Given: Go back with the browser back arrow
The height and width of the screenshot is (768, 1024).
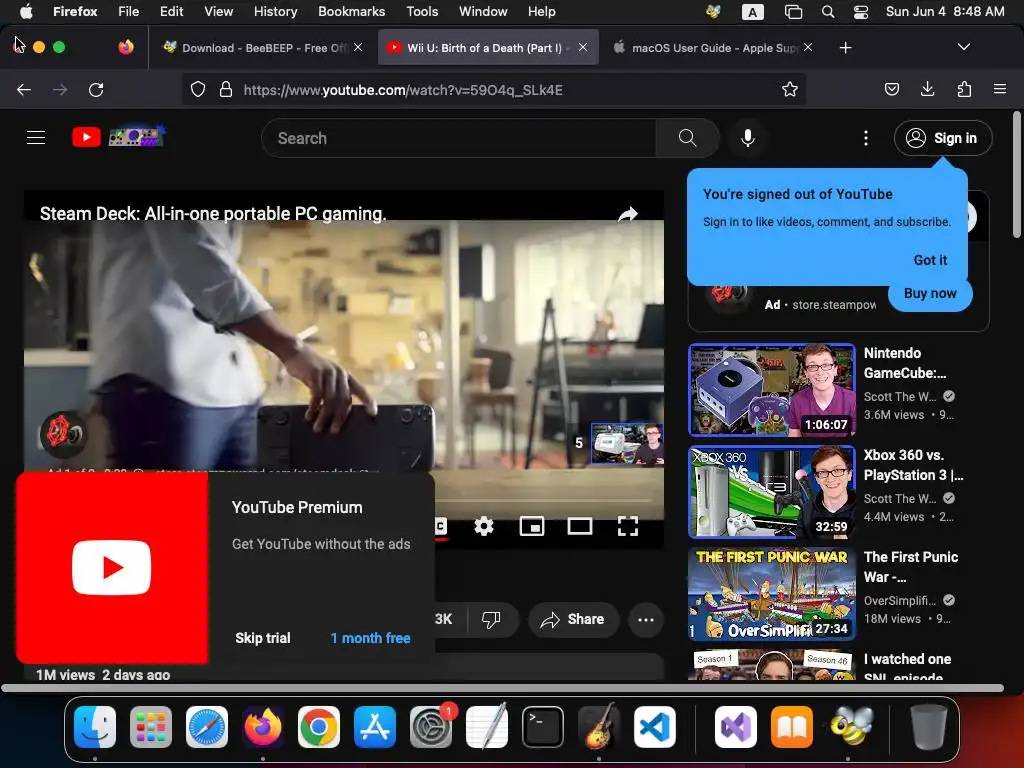Looking at the screenshot, I should coord(24,89).
